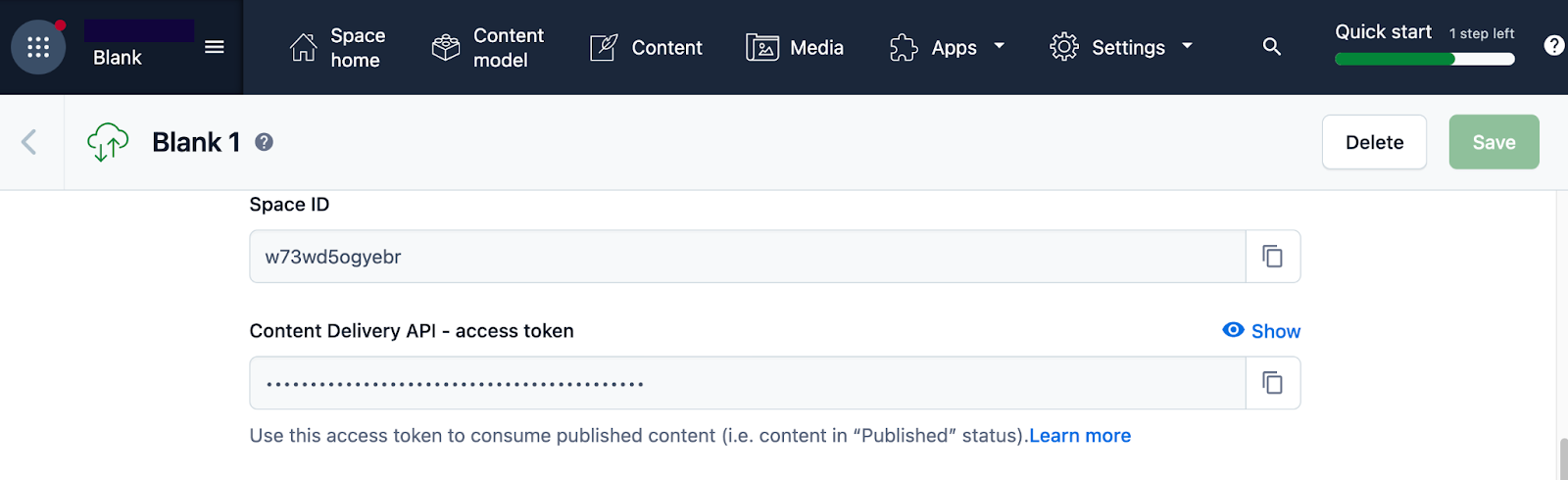Click the Quick start progress bar

(1425, 59)
